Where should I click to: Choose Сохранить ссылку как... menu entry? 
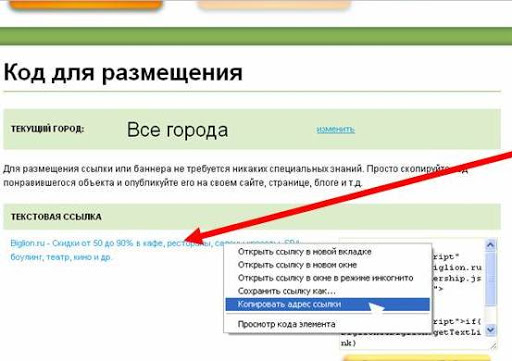[x=287, y=291]
